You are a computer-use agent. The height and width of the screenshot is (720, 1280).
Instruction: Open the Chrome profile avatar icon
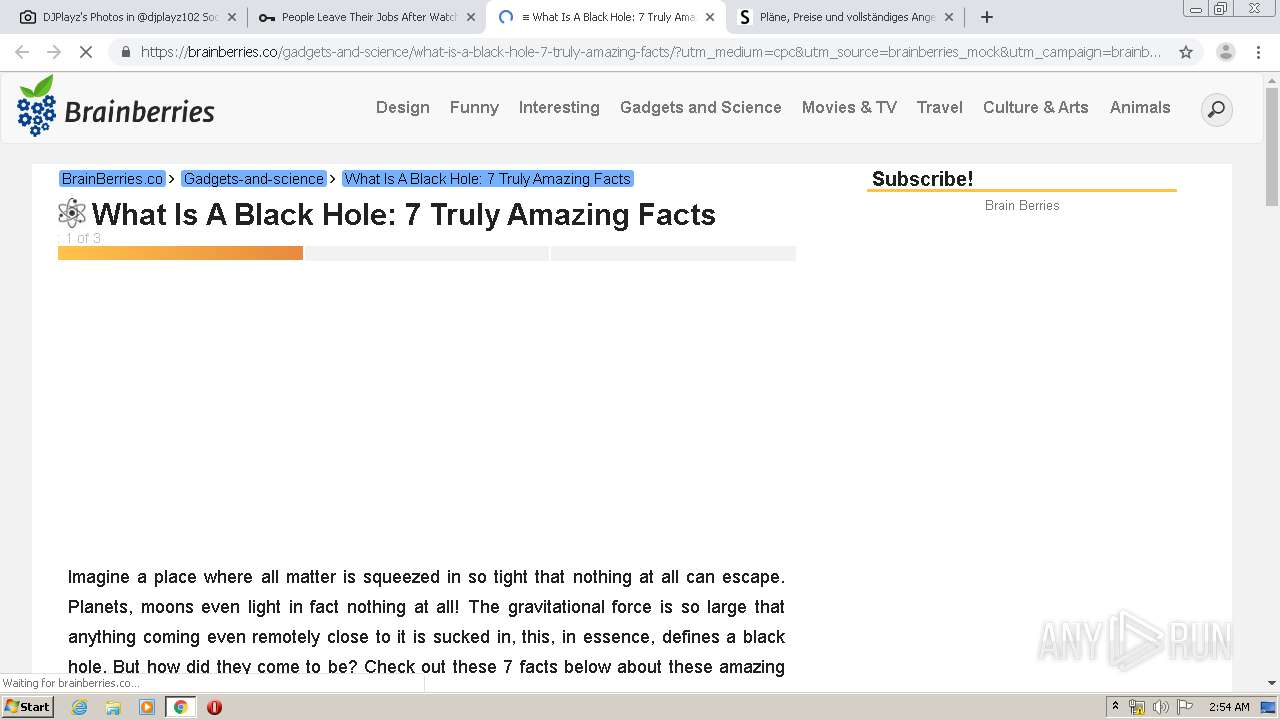pyautogui.click(x=1225, y=52)
